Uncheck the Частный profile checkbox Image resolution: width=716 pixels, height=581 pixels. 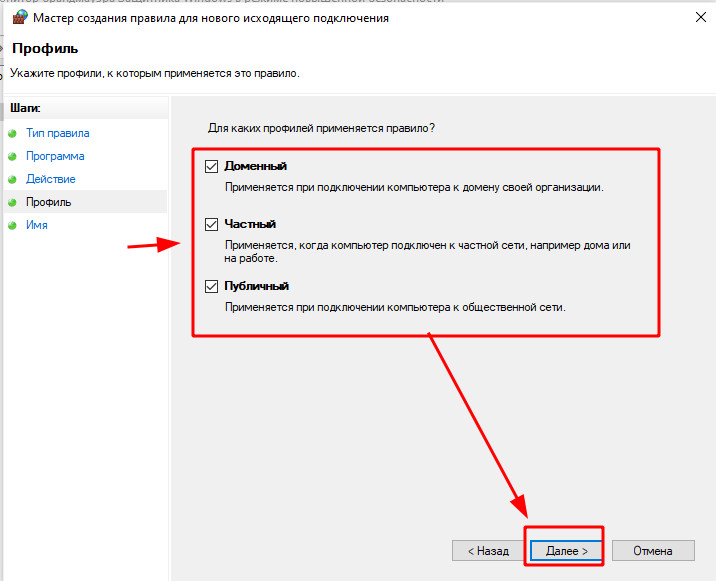[211, 225]
